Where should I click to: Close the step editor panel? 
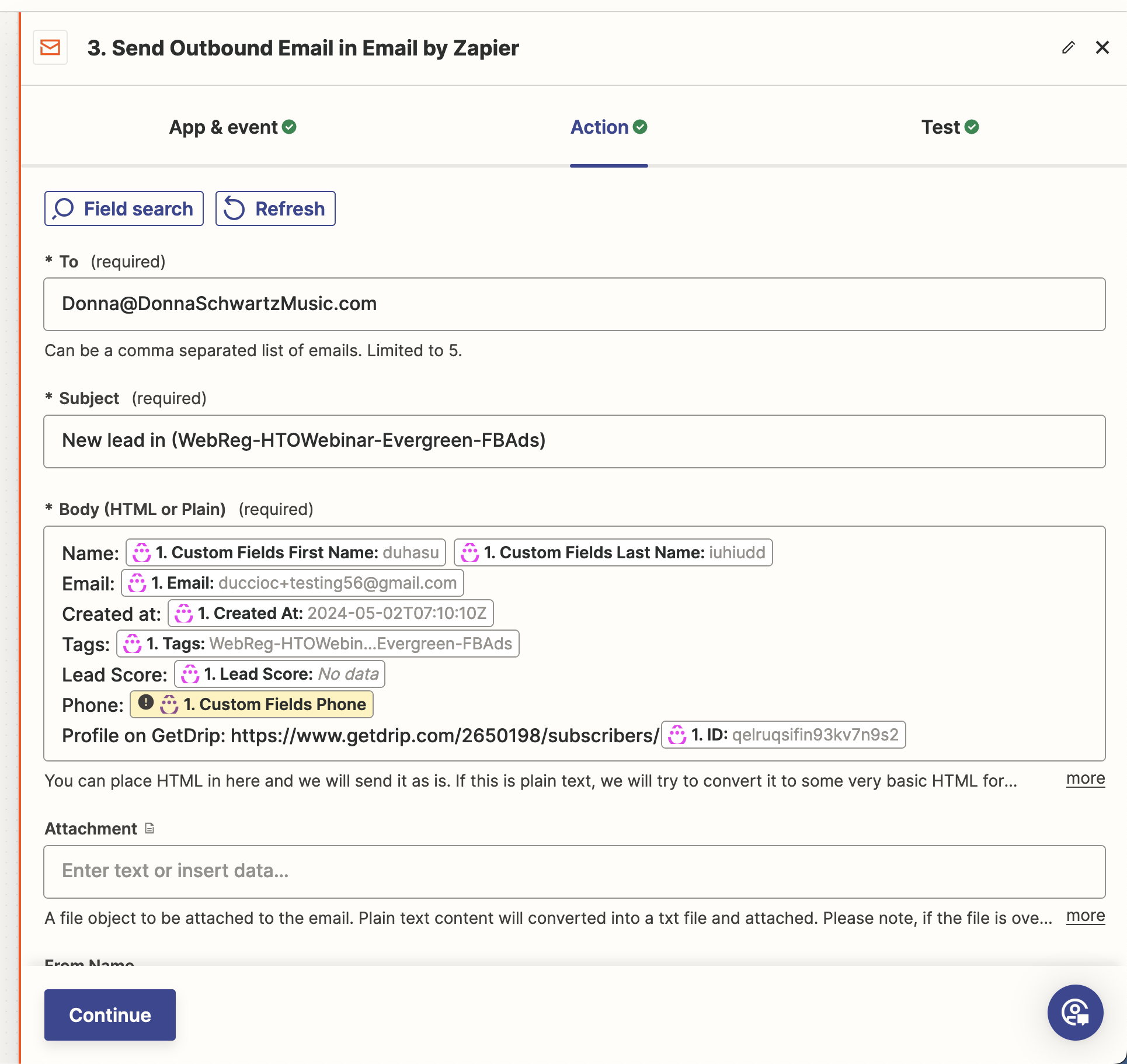(1102, 47)
